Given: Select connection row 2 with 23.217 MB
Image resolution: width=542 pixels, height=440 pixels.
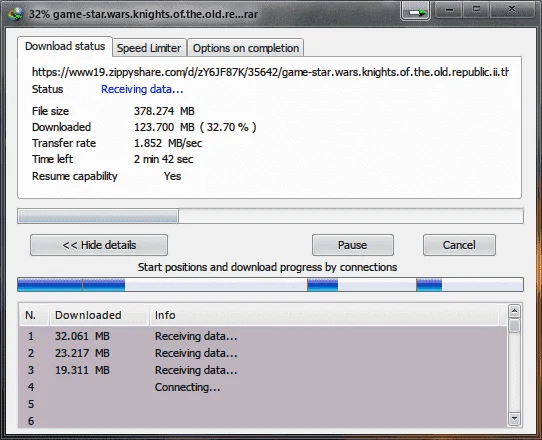Looking at the screenshot, I should pyautogui.click(x=263, y=353).
